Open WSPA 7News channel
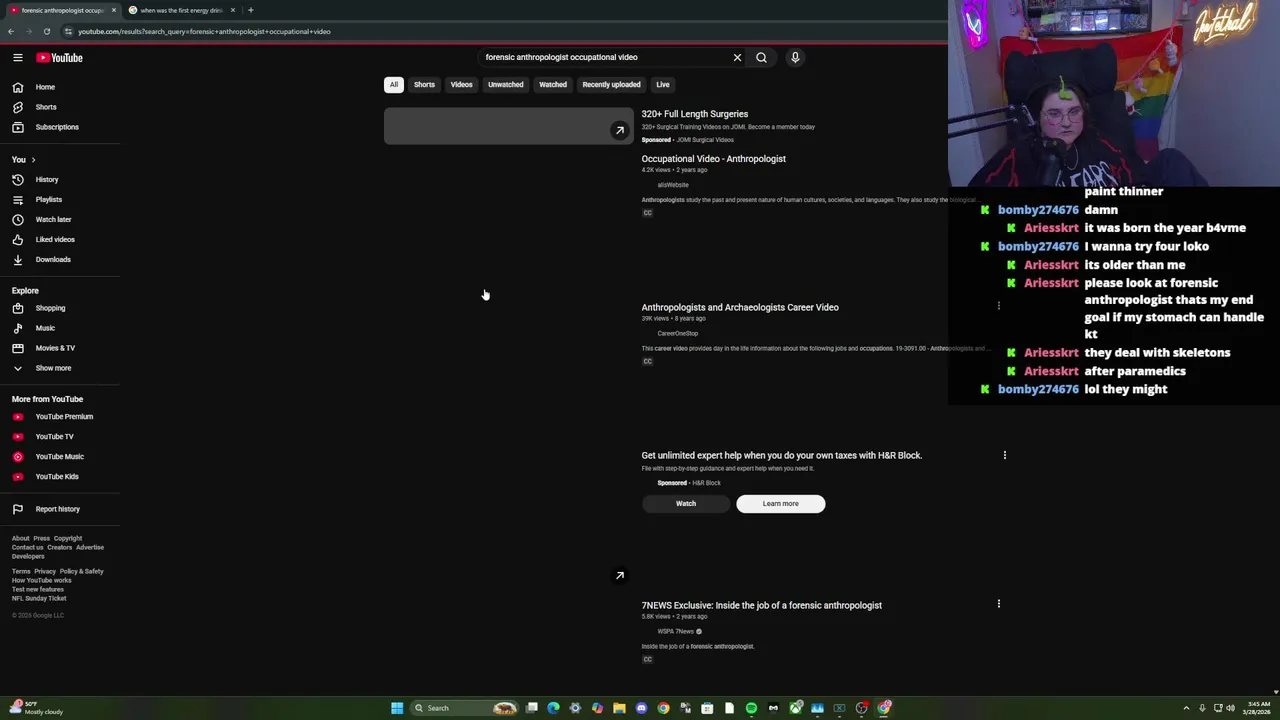 click(676, 632)
